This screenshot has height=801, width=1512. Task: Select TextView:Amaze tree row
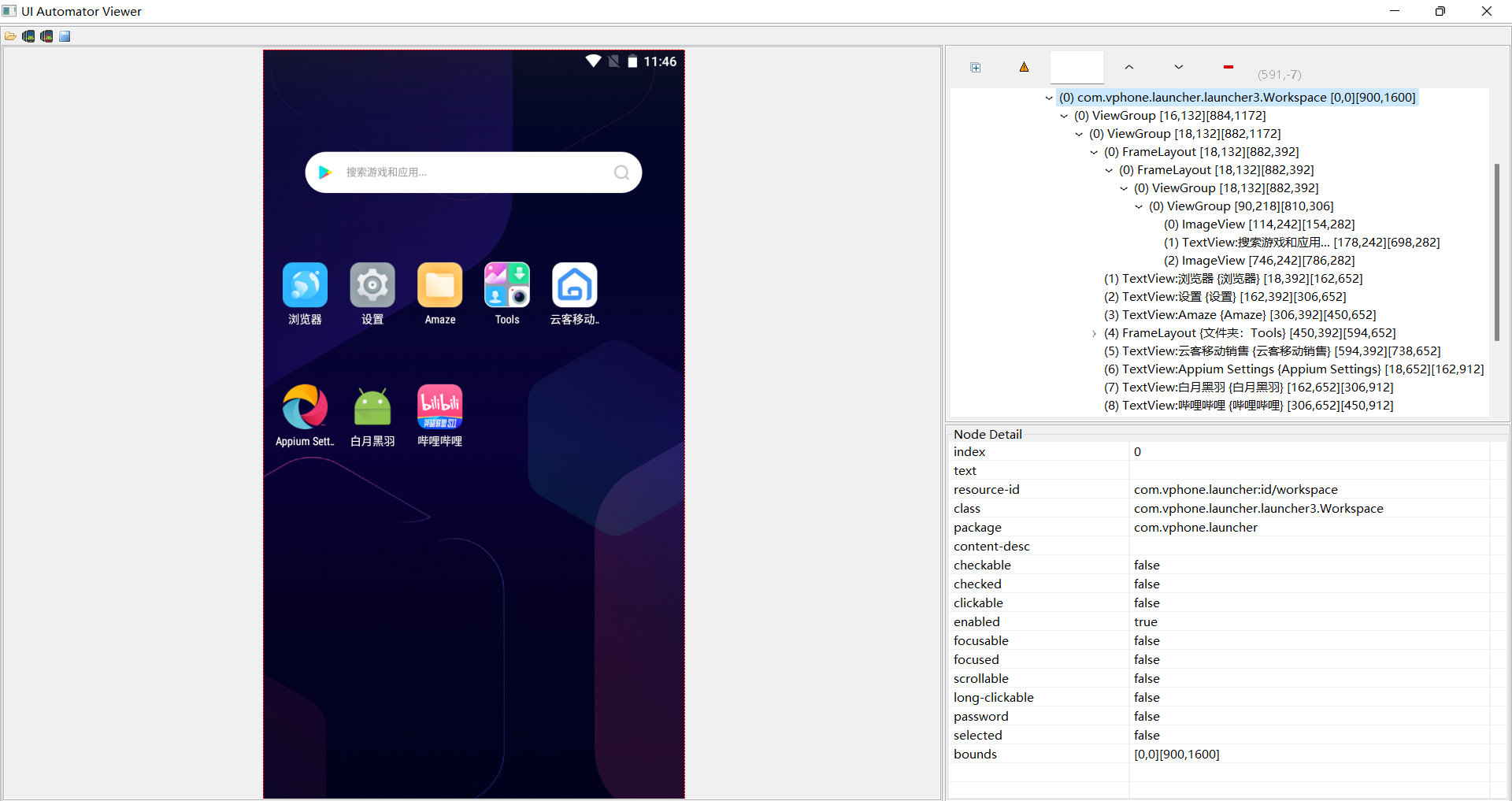1240,315
